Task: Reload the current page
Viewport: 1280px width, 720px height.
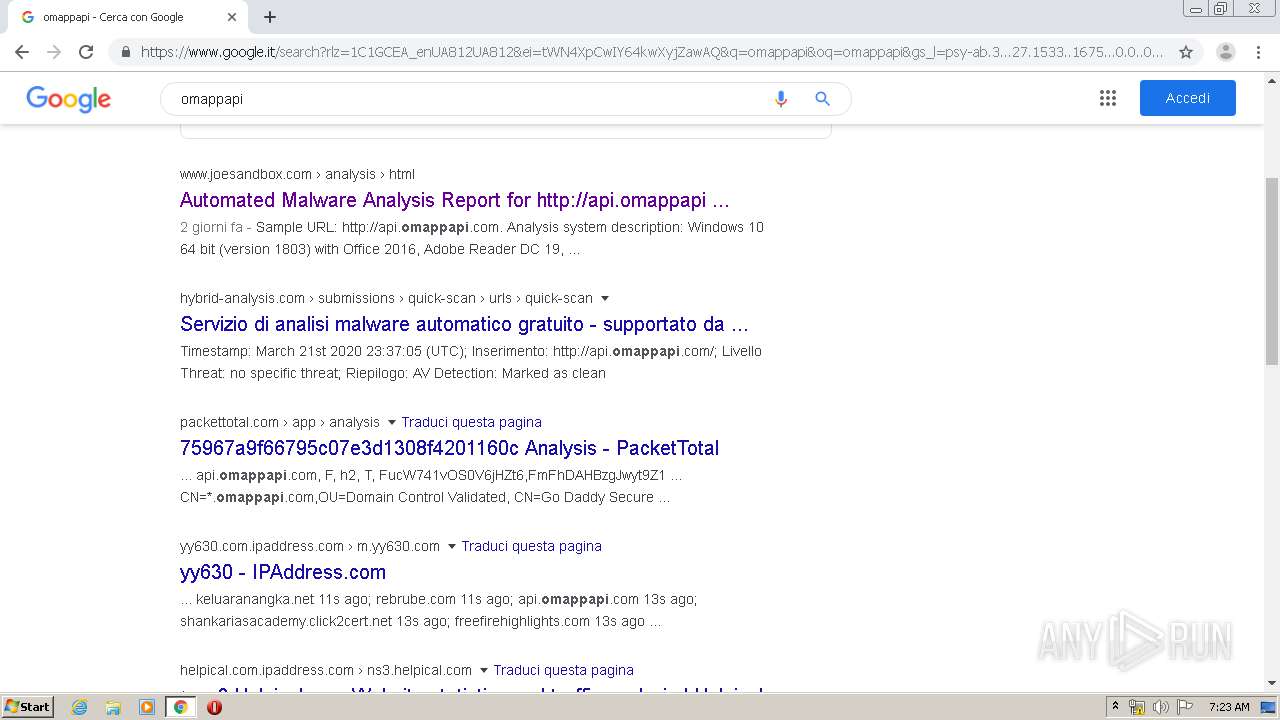Action: point(86,52)
